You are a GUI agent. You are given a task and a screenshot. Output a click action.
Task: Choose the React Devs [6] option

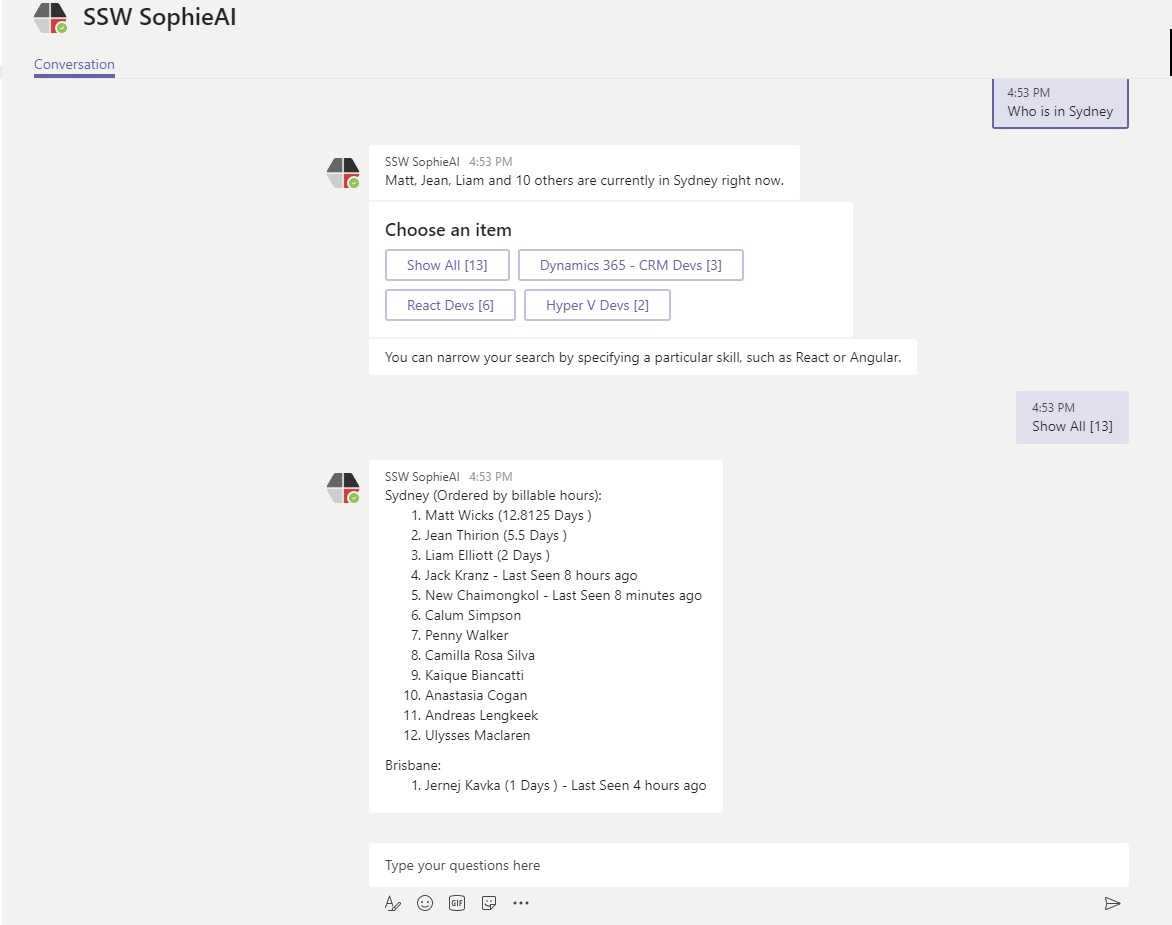(x=450, y=305)
